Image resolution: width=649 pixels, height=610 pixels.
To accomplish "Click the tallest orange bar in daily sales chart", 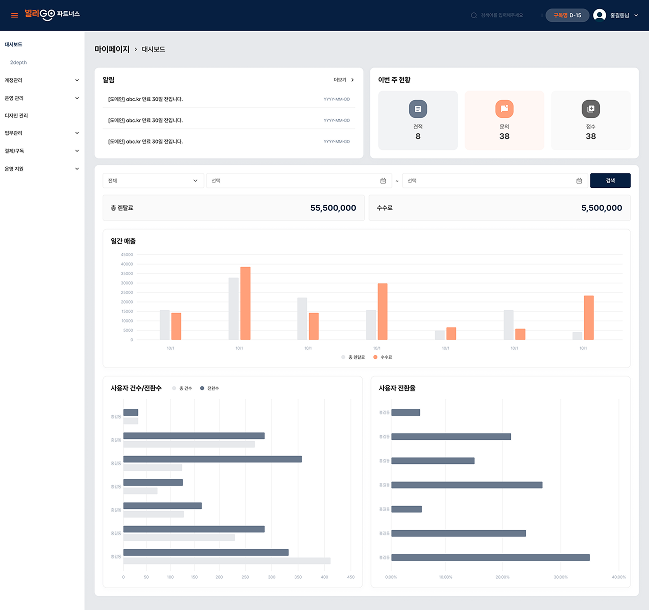I will 245,304.
